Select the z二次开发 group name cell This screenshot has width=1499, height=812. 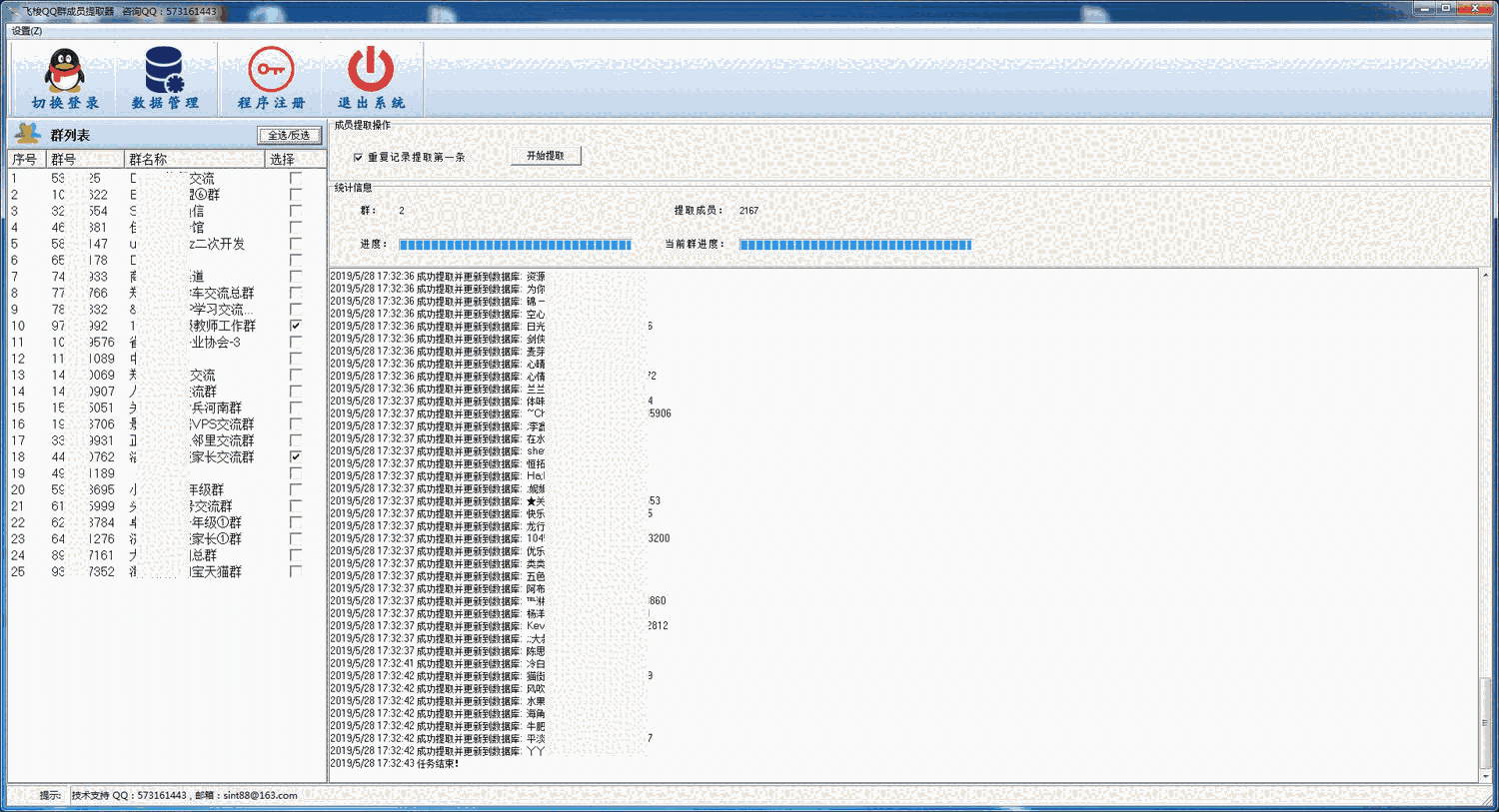pos(196,244)
